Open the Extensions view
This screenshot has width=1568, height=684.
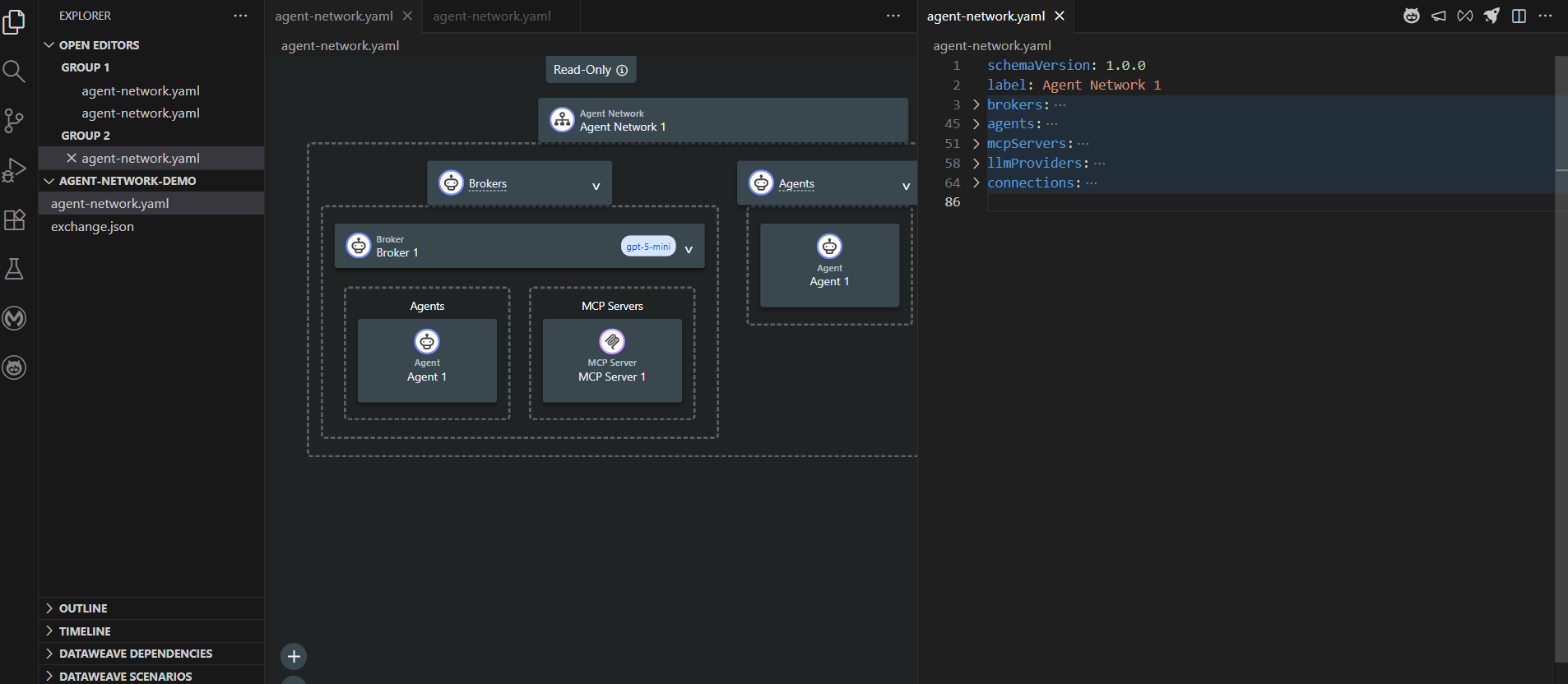click(14, 220)
